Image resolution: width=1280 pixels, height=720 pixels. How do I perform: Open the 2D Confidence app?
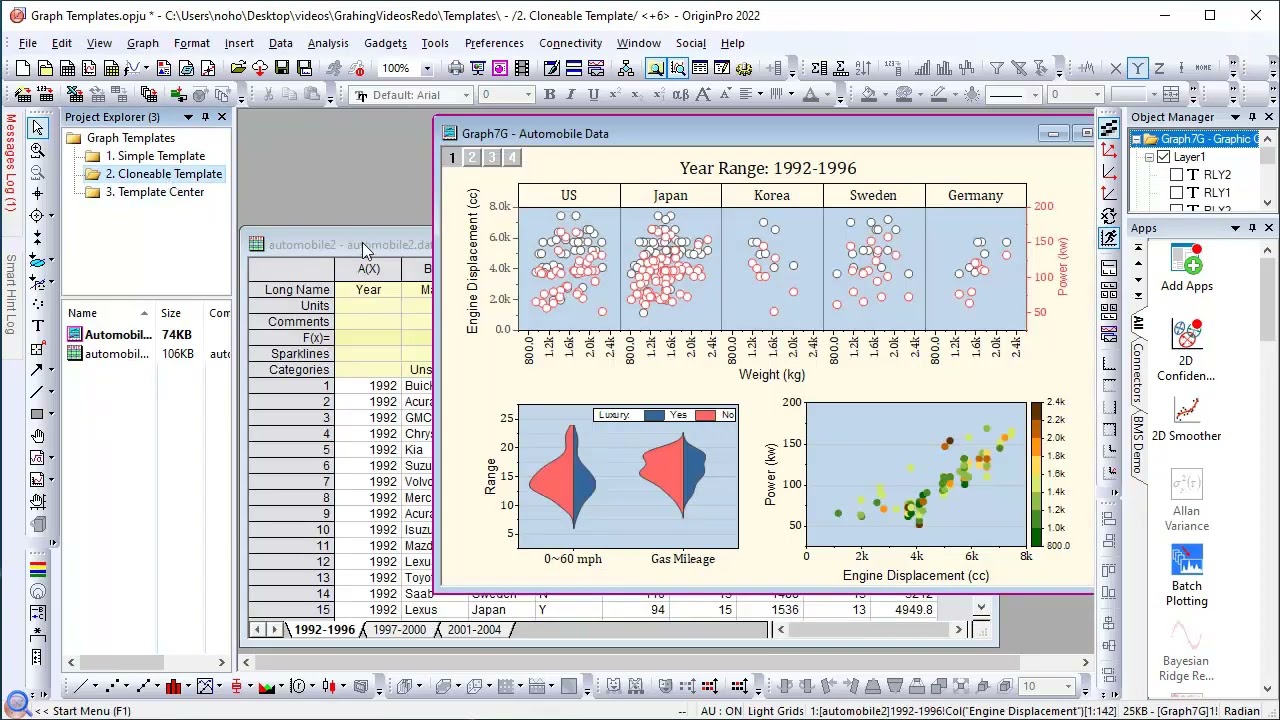pos(1186,350)
